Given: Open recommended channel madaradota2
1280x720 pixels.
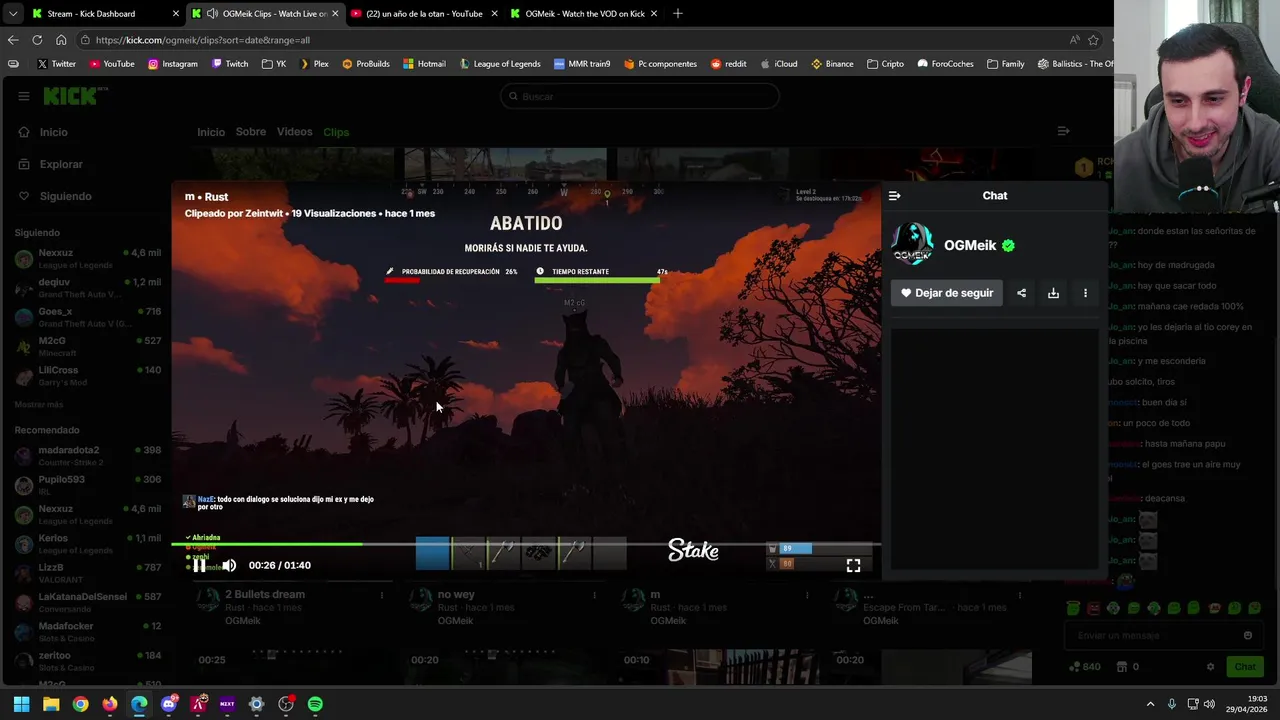Looking at the screenshot, I should point(88,455).
